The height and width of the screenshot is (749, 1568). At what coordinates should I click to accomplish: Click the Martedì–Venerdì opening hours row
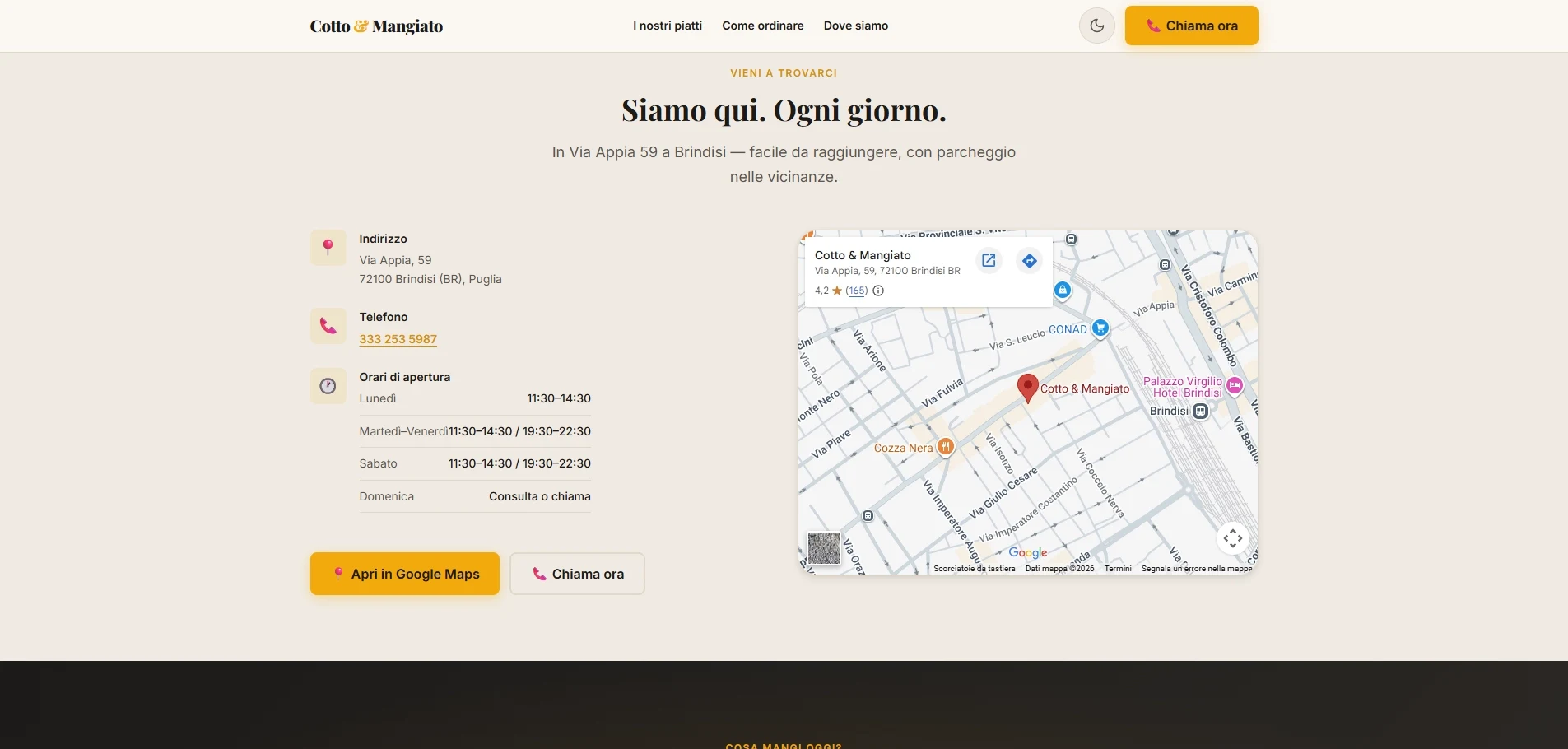(475, 431)
